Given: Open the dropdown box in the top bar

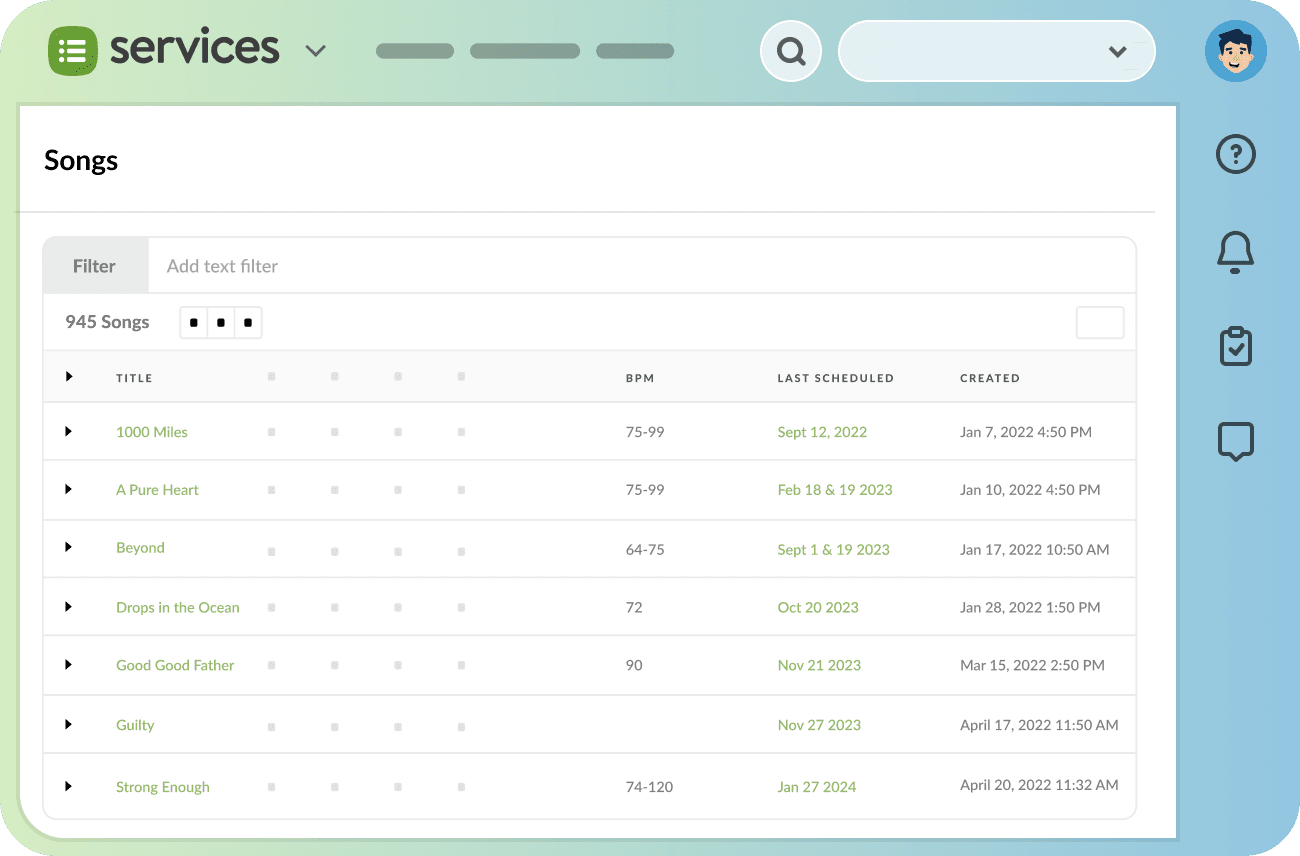Looking at the screenshot, I should [996, 51].
